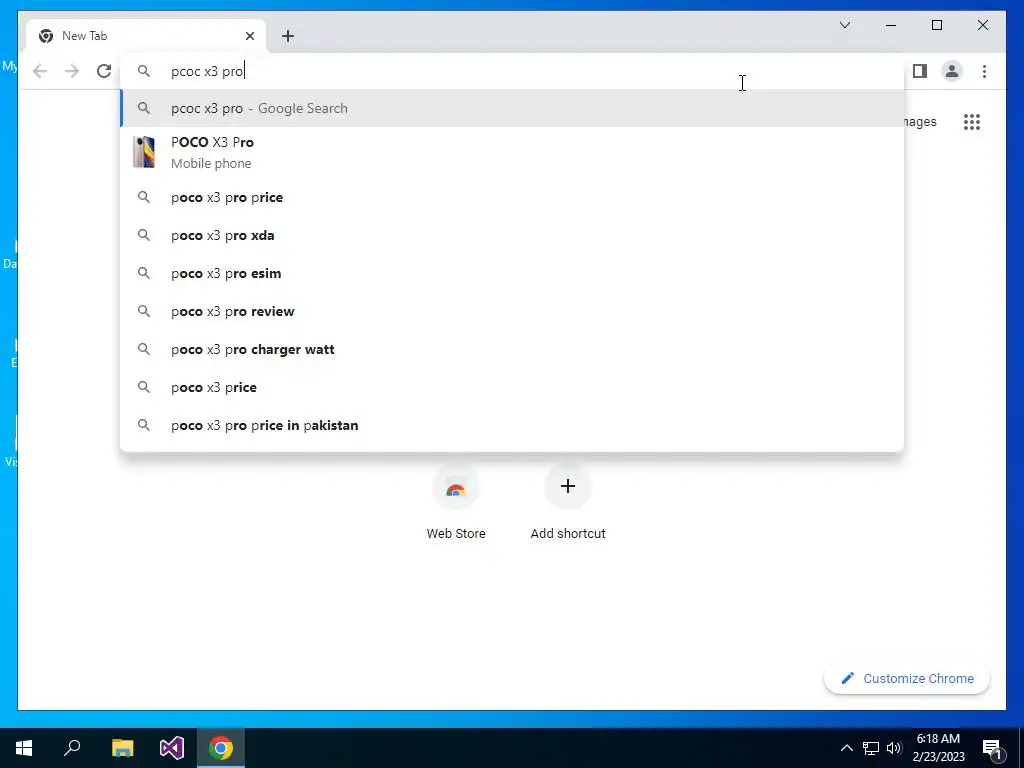Click the Chrome taskbar icon
Viewport: 1024px width, 768px height.
221,748
